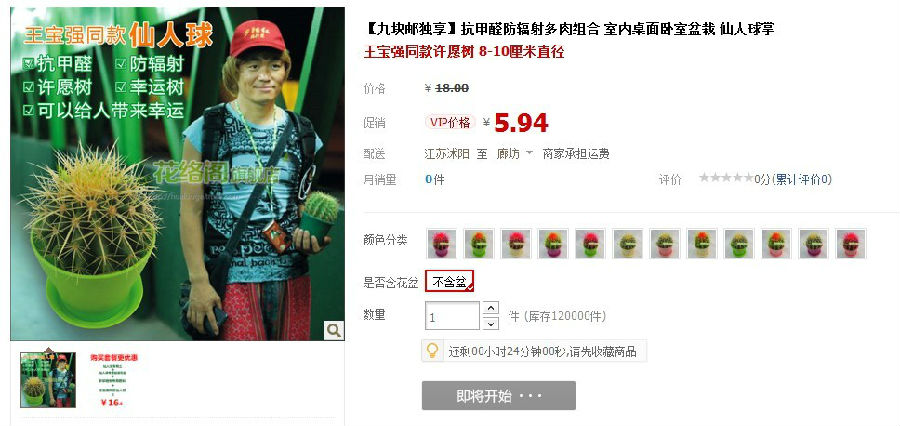Choose the sixth color variant with yellow pot
This screenshot has height=426, width=900.
[x=628, y=243]
